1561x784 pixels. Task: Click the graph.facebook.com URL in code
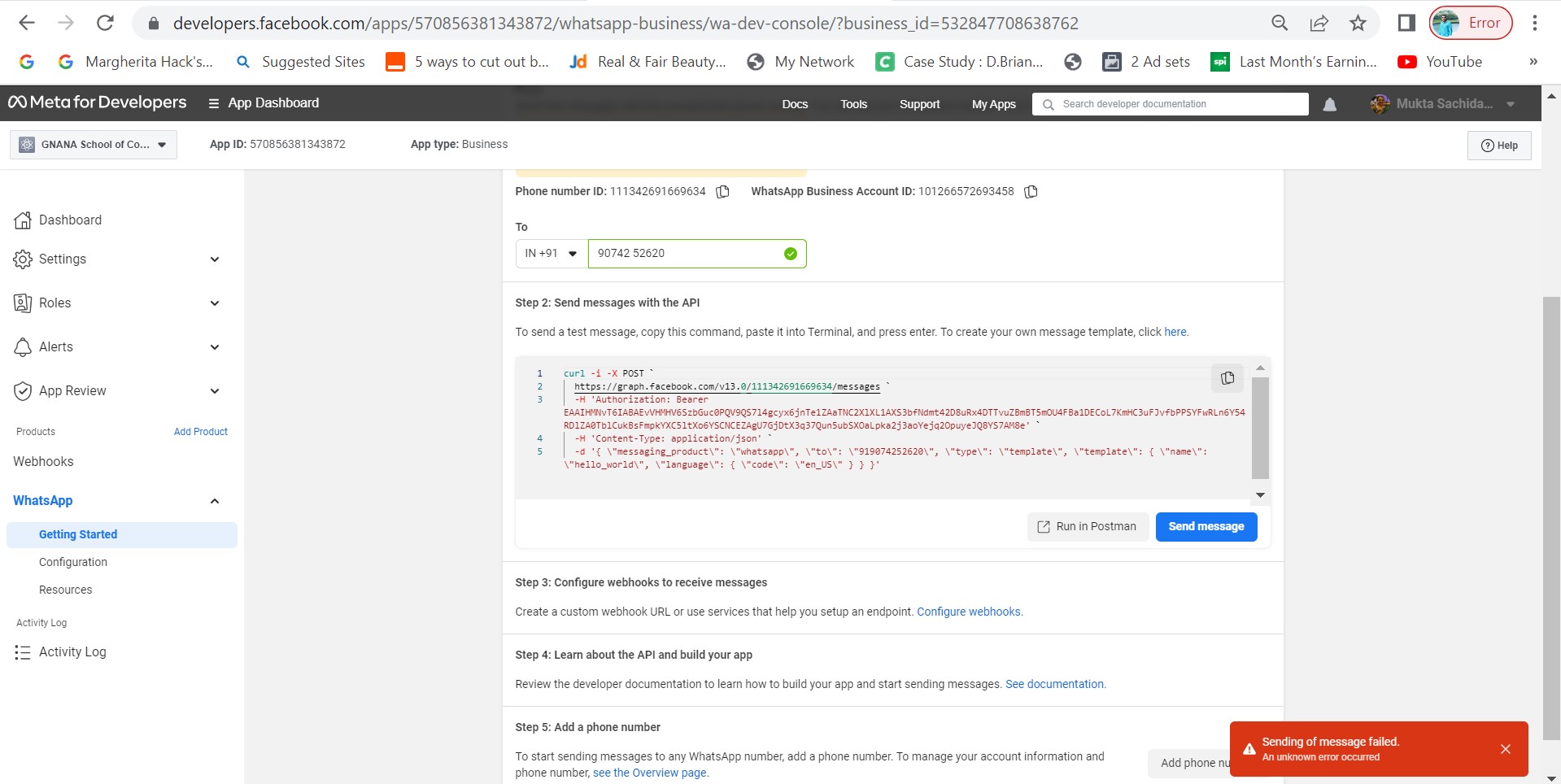(726, 386)
